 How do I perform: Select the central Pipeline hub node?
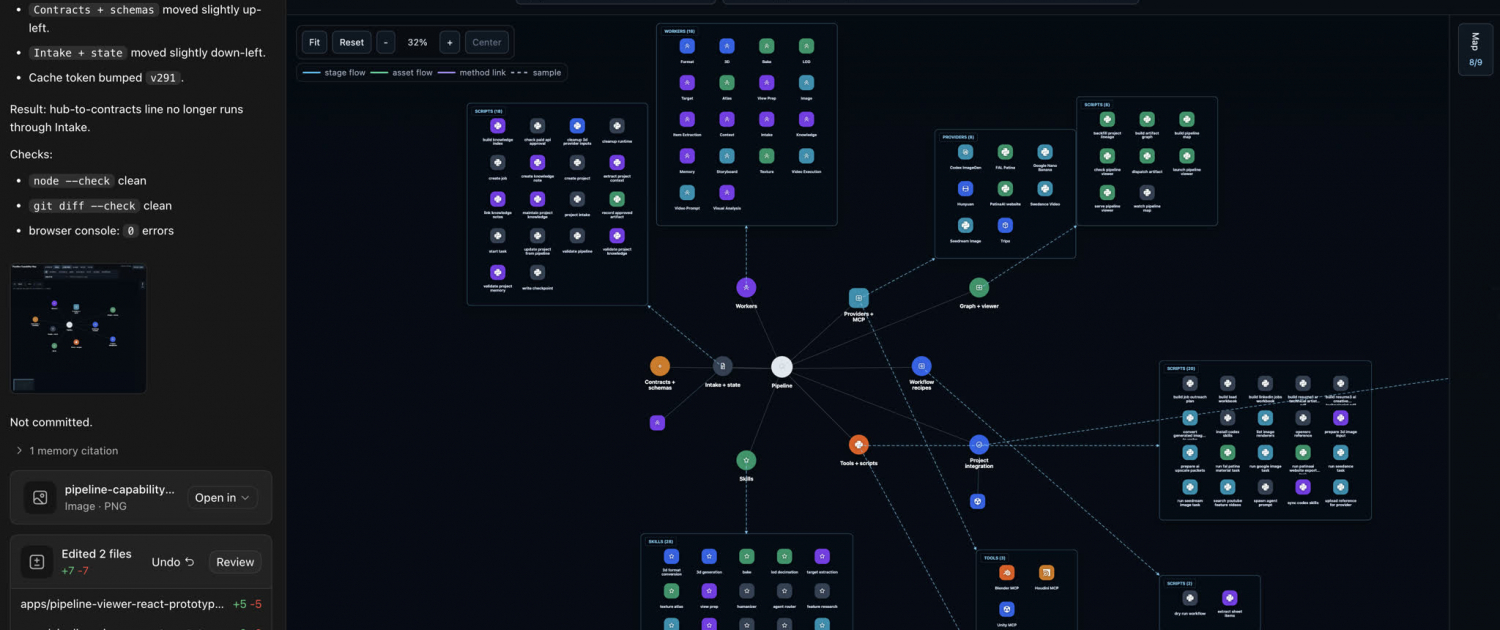782,367
